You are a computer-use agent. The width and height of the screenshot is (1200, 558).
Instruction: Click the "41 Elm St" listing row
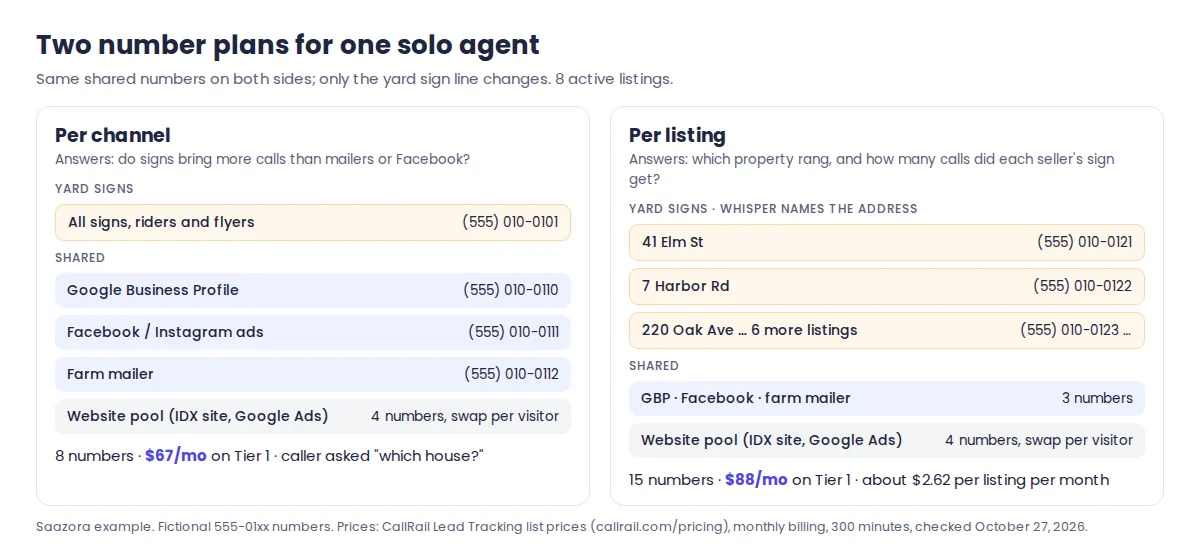[887, 242]
